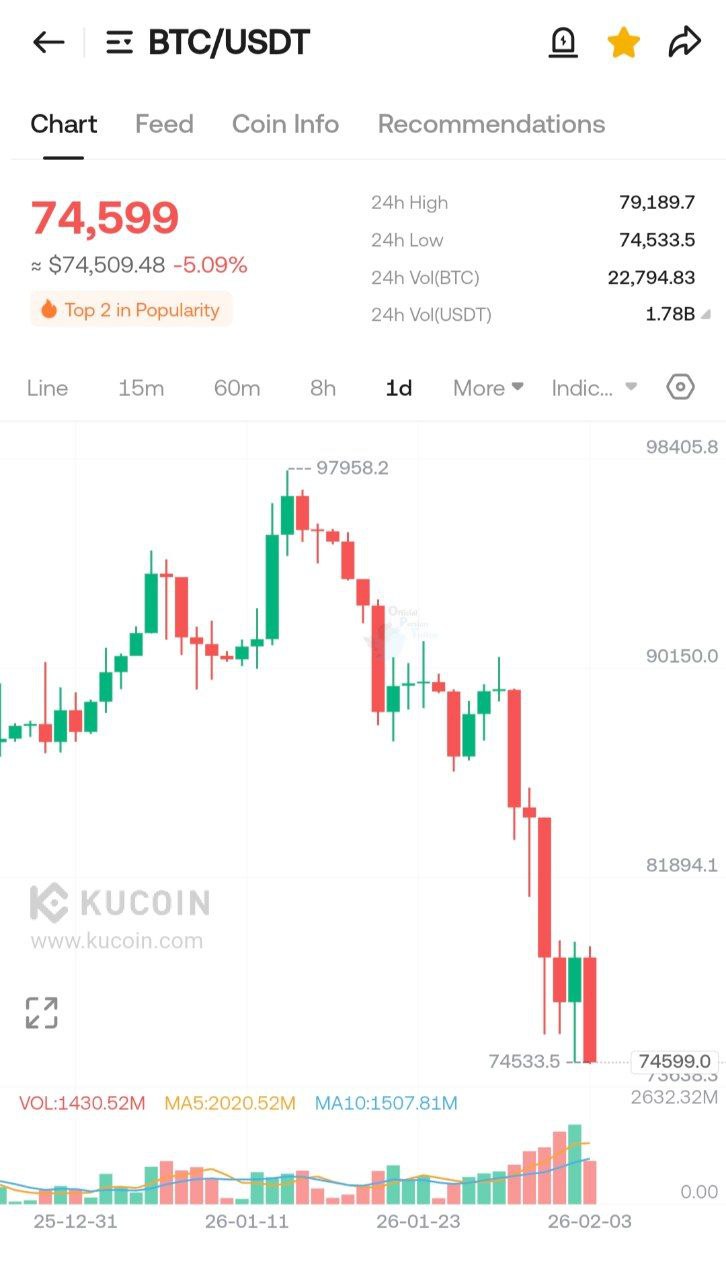
Task: Select the 15m timeframe
Action: (141, 388)
